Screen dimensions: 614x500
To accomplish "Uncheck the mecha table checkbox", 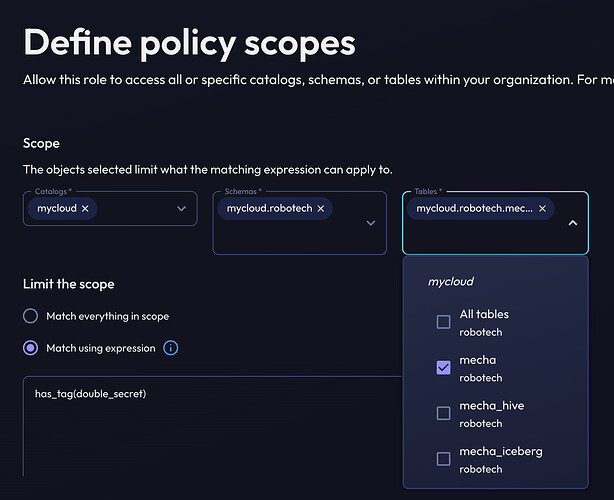I will pyautogui.click(x=443, y=367).
